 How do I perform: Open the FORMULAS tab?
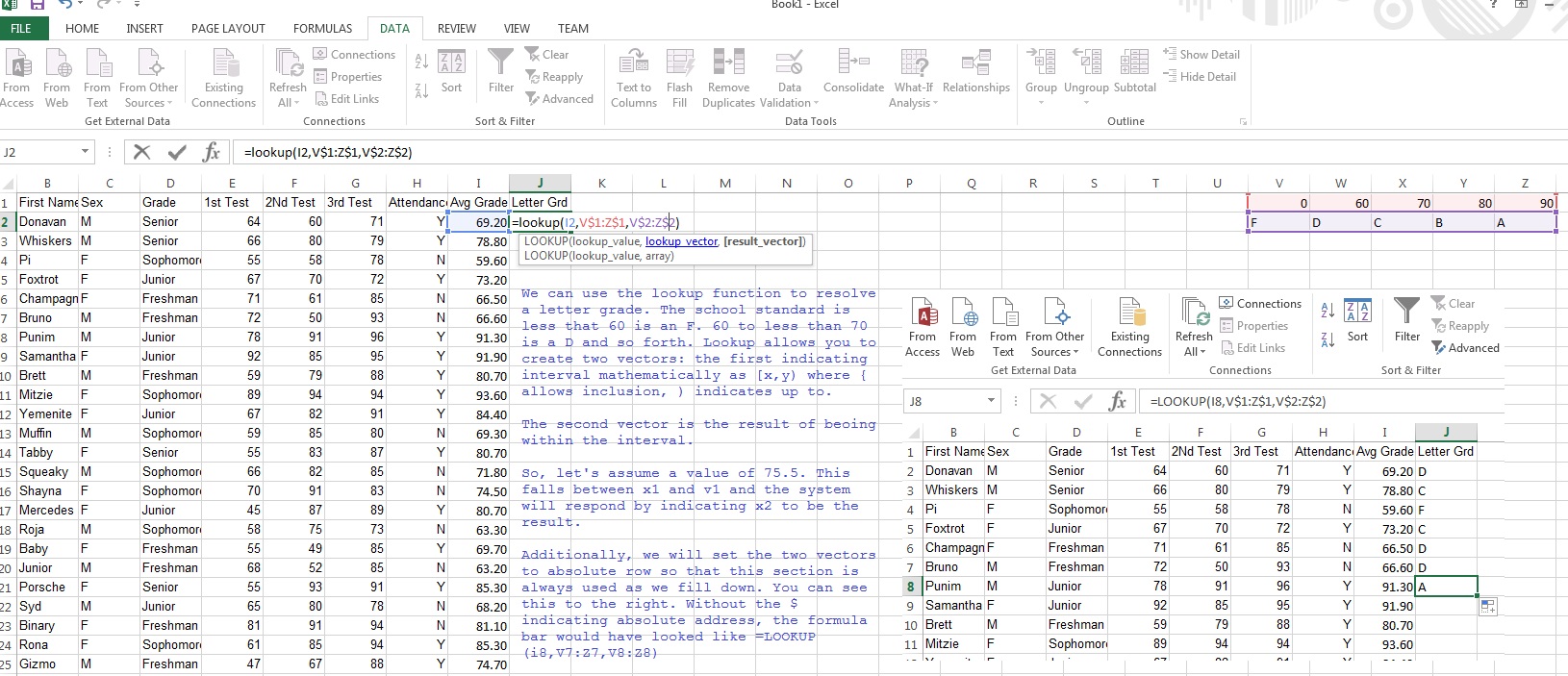tap(322, 29)
